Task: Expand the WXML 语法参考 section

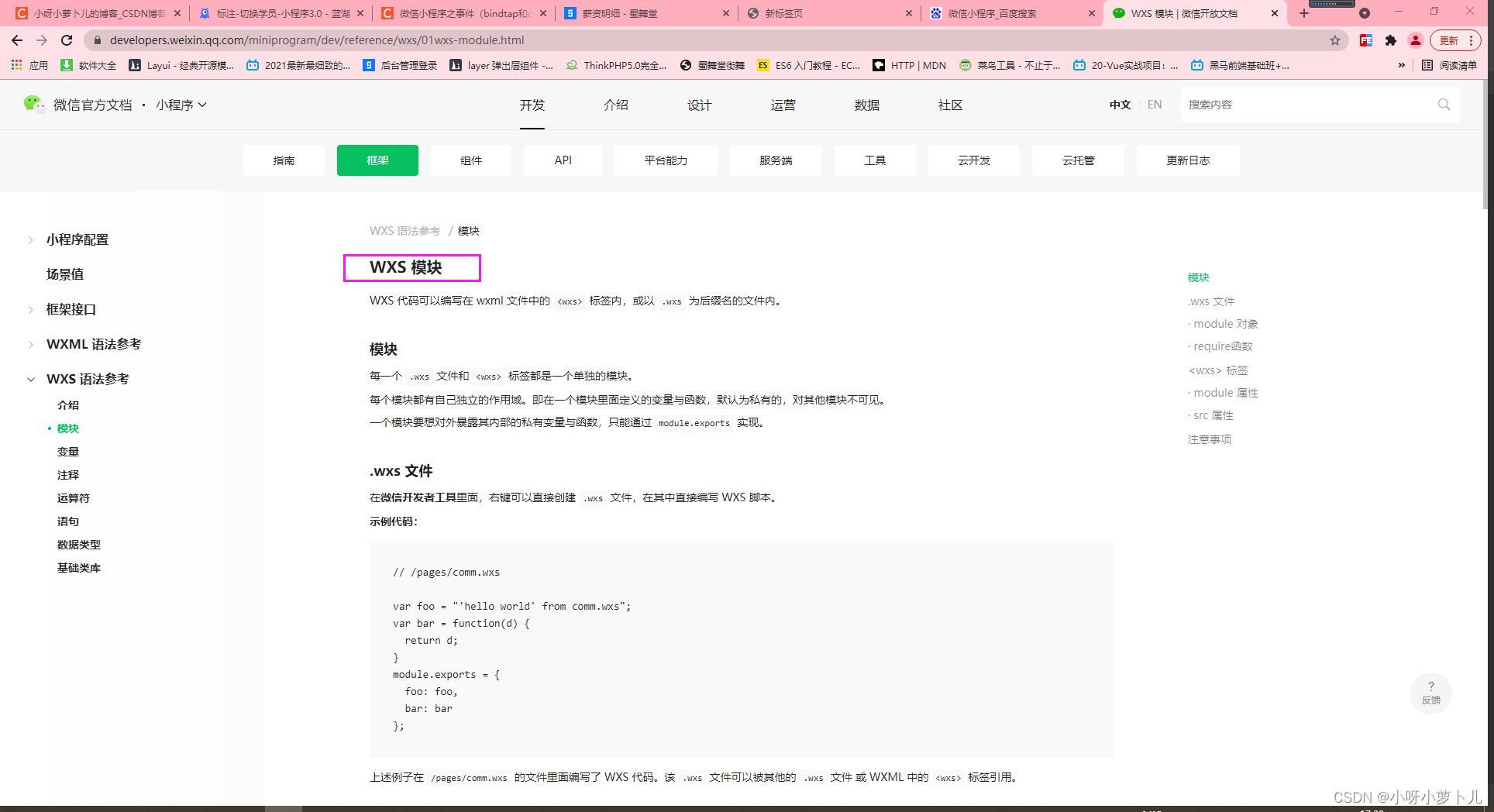Action: [31, 345]
